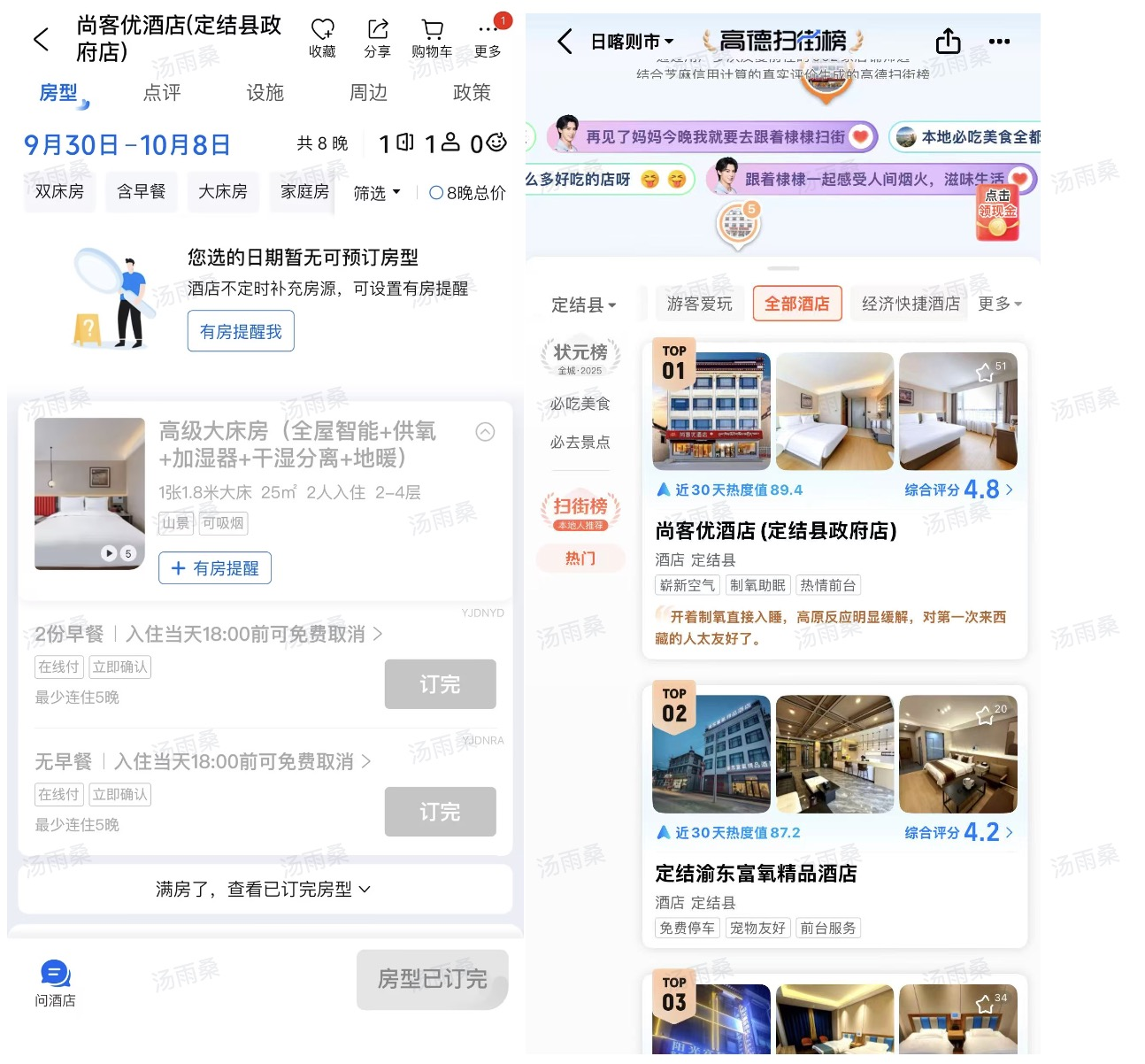Toggle the 大床房 filter chip
The height and width of the screenshot is (1064, 1145).
[223, 192]
